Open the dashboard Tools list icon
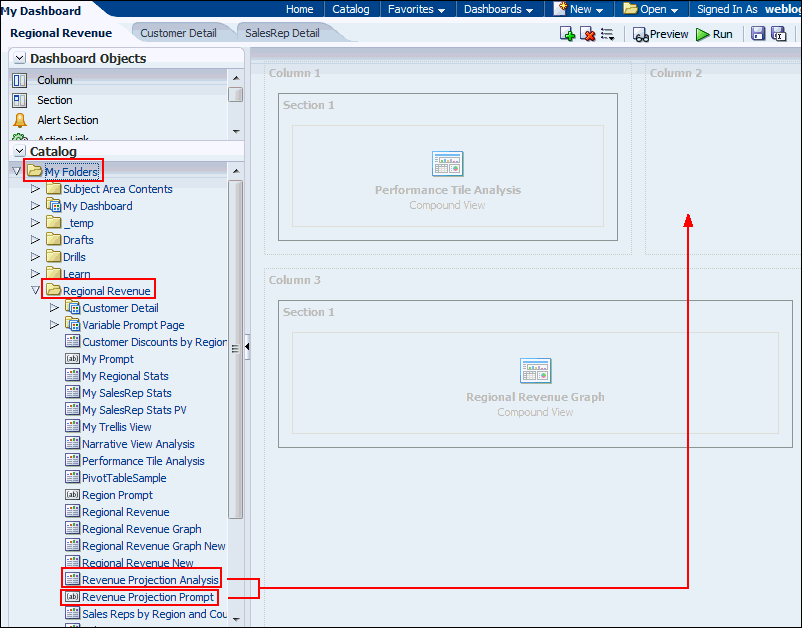Image resolution: width=802 pixels, height=628 pixels. (x=608, y=34)
